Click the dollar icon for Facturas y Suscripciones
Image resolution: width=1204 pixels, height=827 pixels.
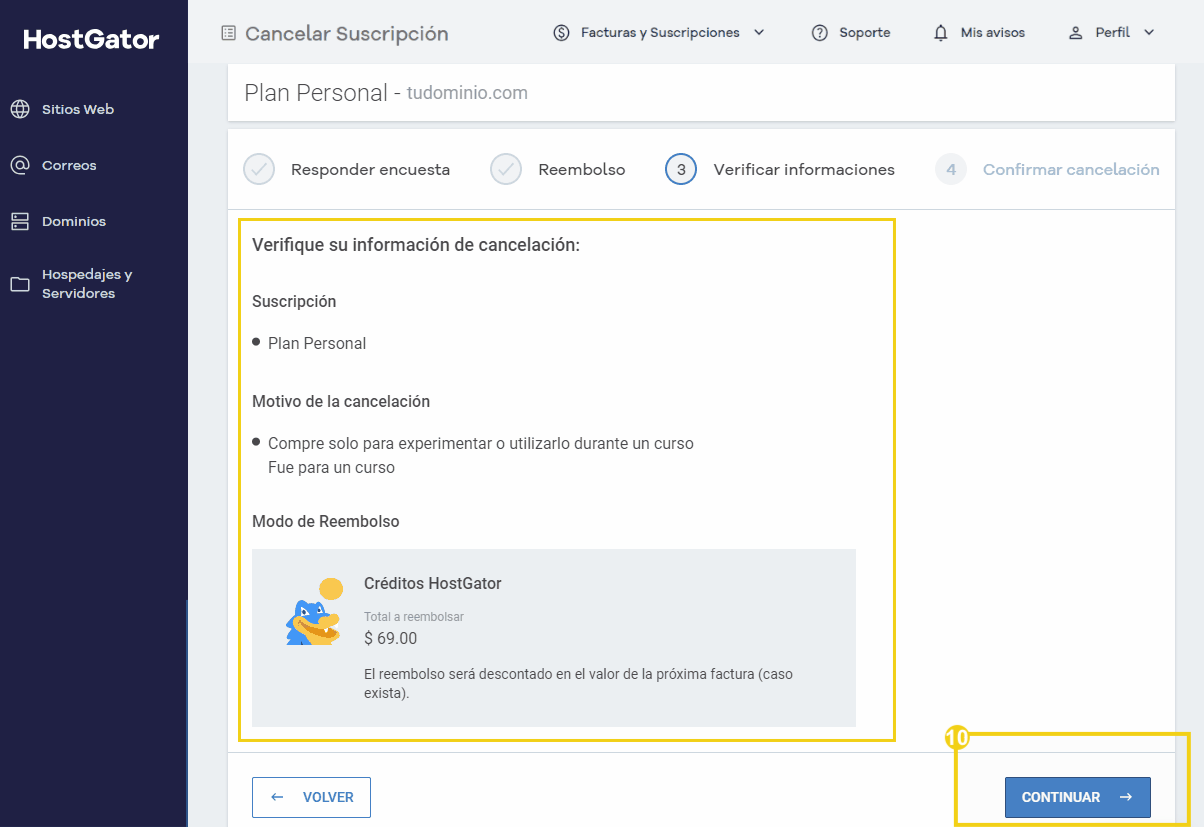point(561,33)
